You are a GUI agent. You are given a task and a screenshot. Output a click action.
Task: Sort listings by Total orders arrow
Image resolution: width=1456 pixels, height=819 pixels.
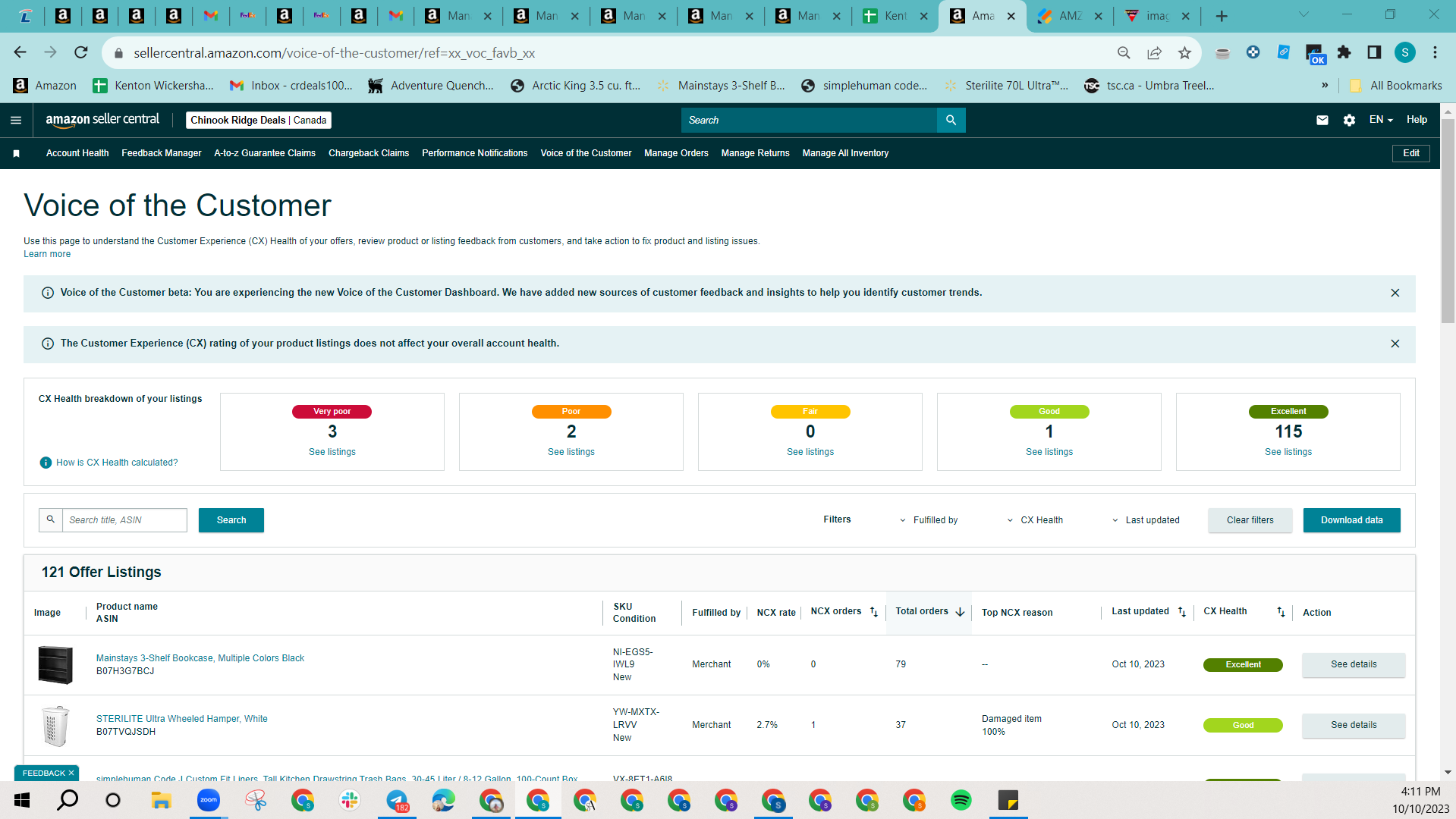[x=960, y=612]
